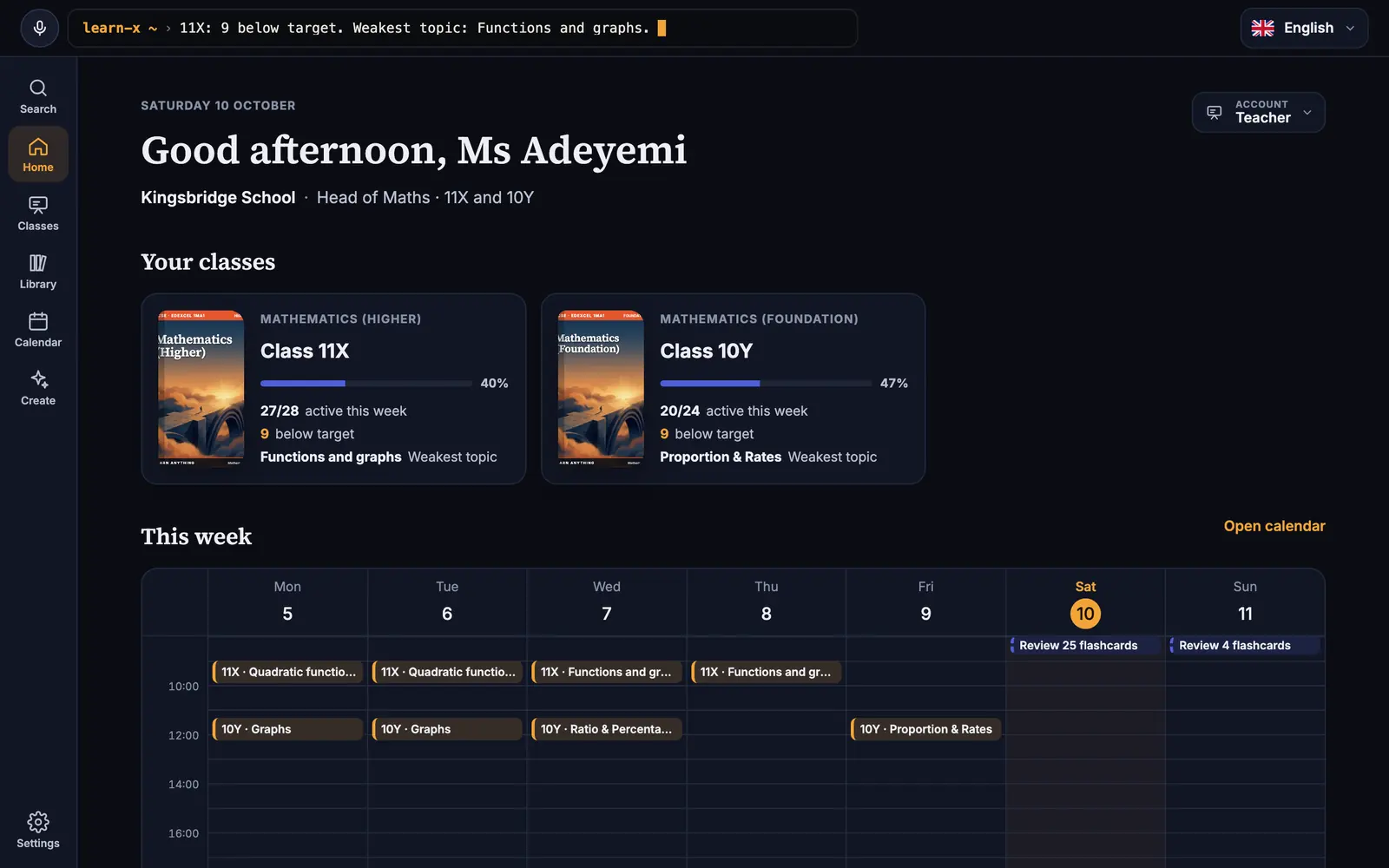The width and height of the screenshot is (1389, 868).
Task: Open Friday 10Y Proportion & Rates event
Action: pos(926,729)
